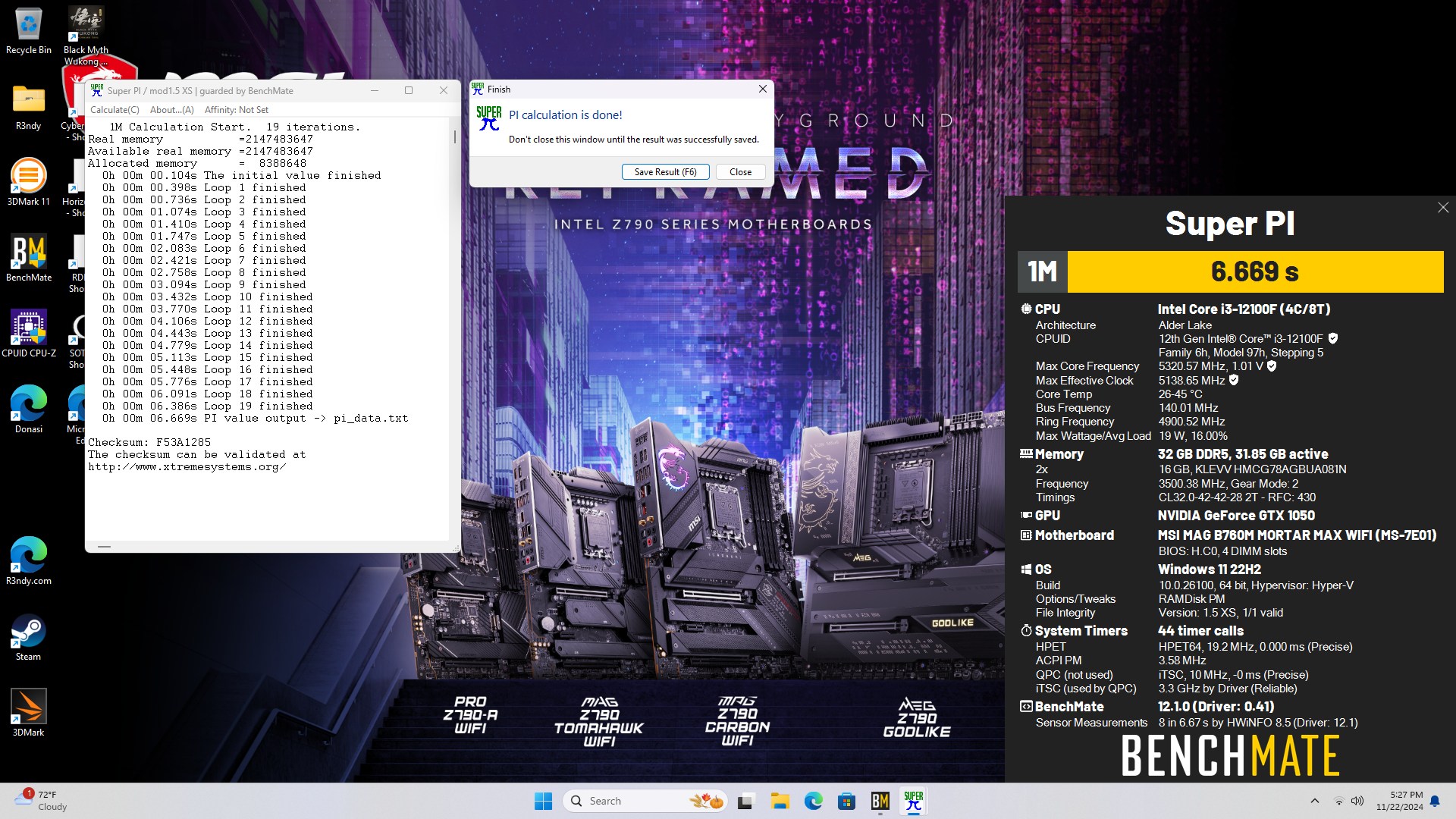Show hidden icons in the system tray
This screenshot has width=1456, height=819.
click(x=1315, y=801)
